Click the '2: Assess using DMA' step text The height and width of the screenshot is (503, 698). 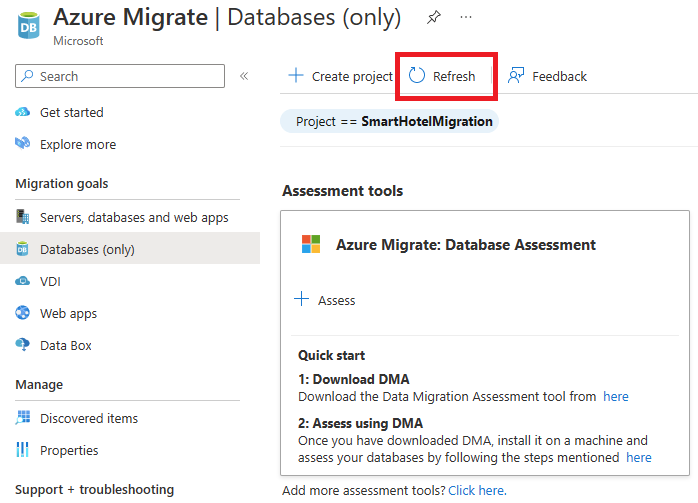361,423
